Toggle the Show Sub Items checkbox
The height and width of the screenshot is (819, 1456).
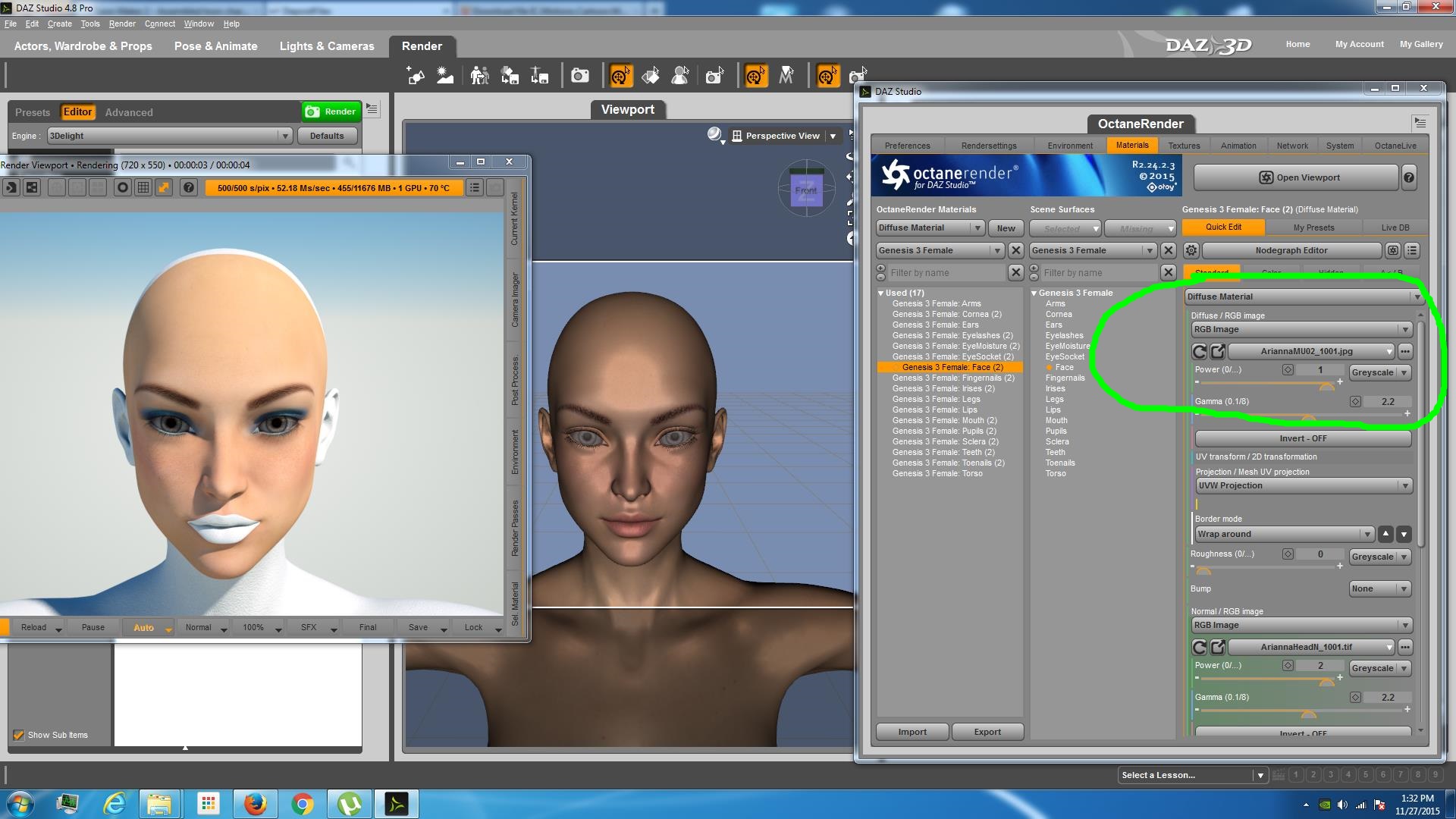pyautogui.click(x=19, y=735)
